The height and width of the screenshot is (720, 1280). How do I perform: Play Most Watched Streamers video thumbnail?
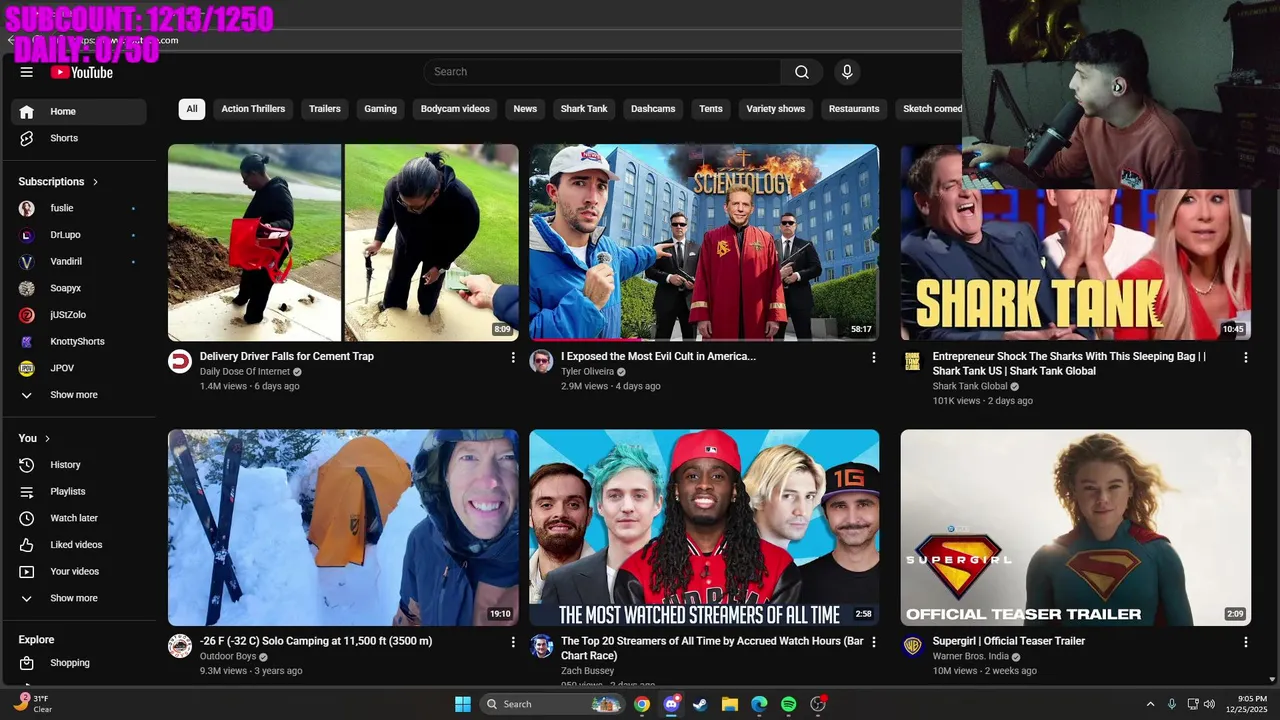pyautogui.click(x=704, y=528)
